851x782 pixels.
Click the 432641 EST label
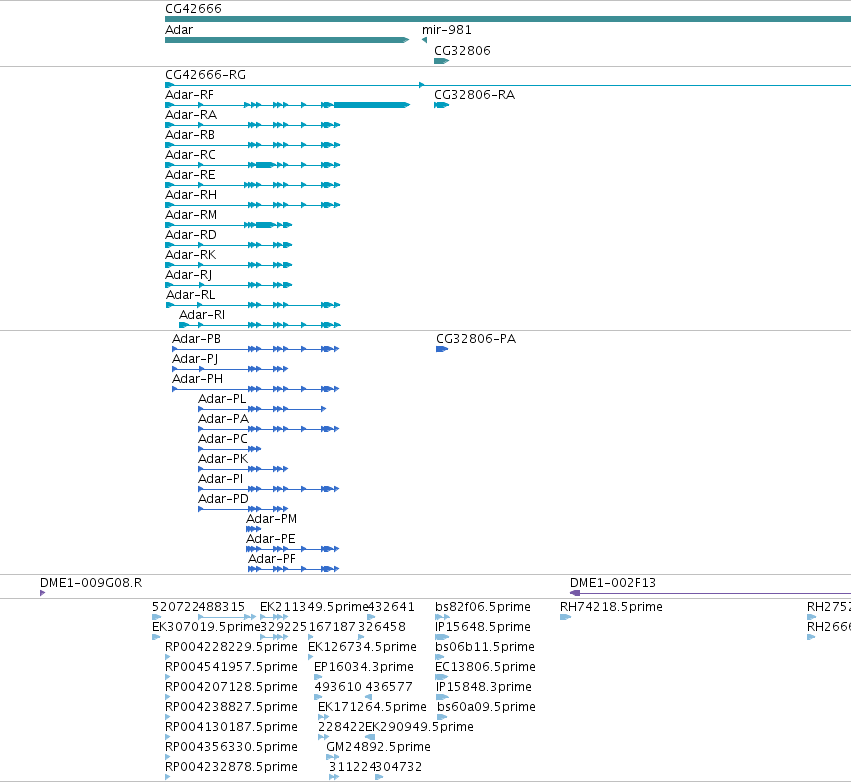point(391,607)
